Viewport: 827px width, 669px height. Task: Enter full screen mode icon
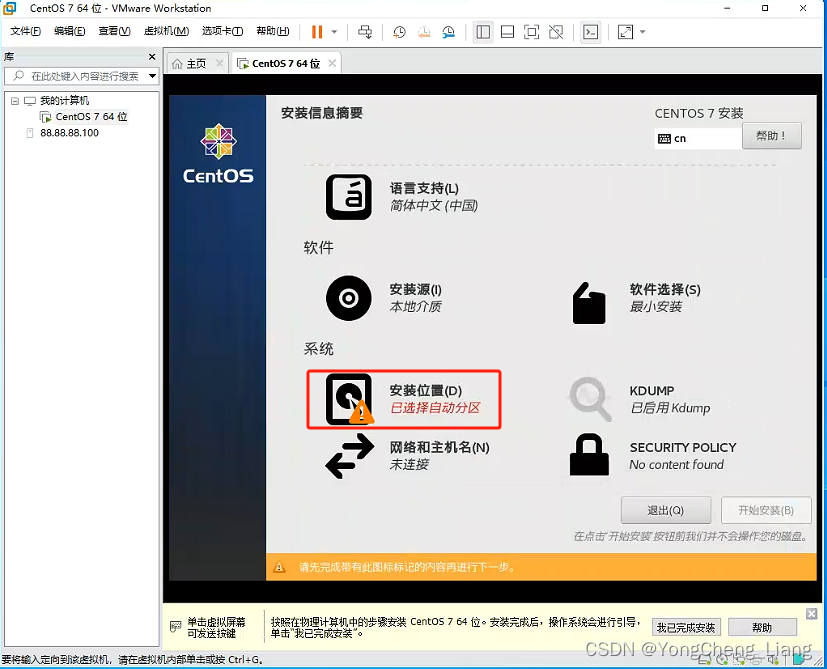point(532,32)
